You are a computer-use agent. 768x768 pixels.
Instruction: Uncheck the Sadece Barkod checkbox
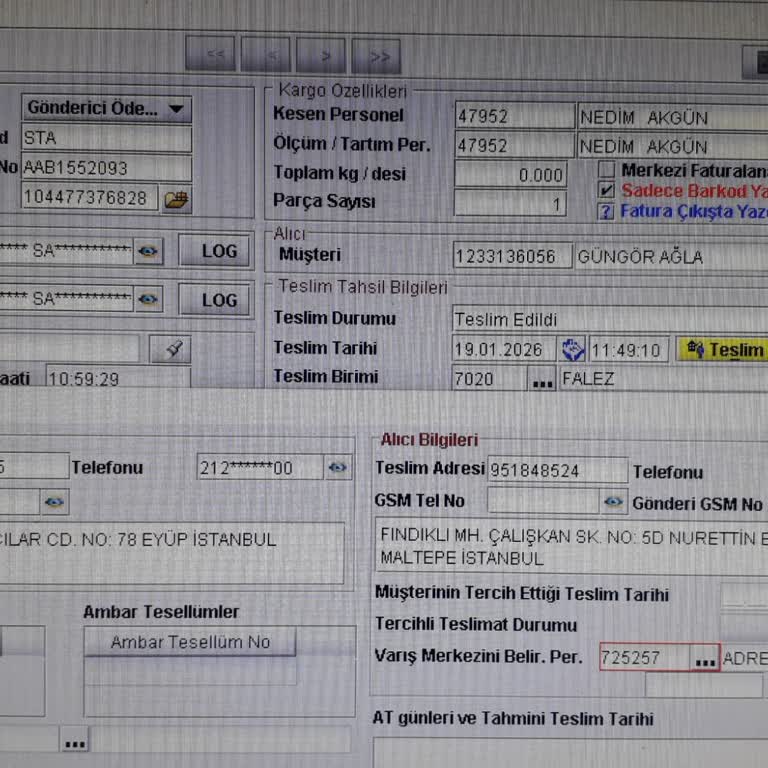point(606,190)
